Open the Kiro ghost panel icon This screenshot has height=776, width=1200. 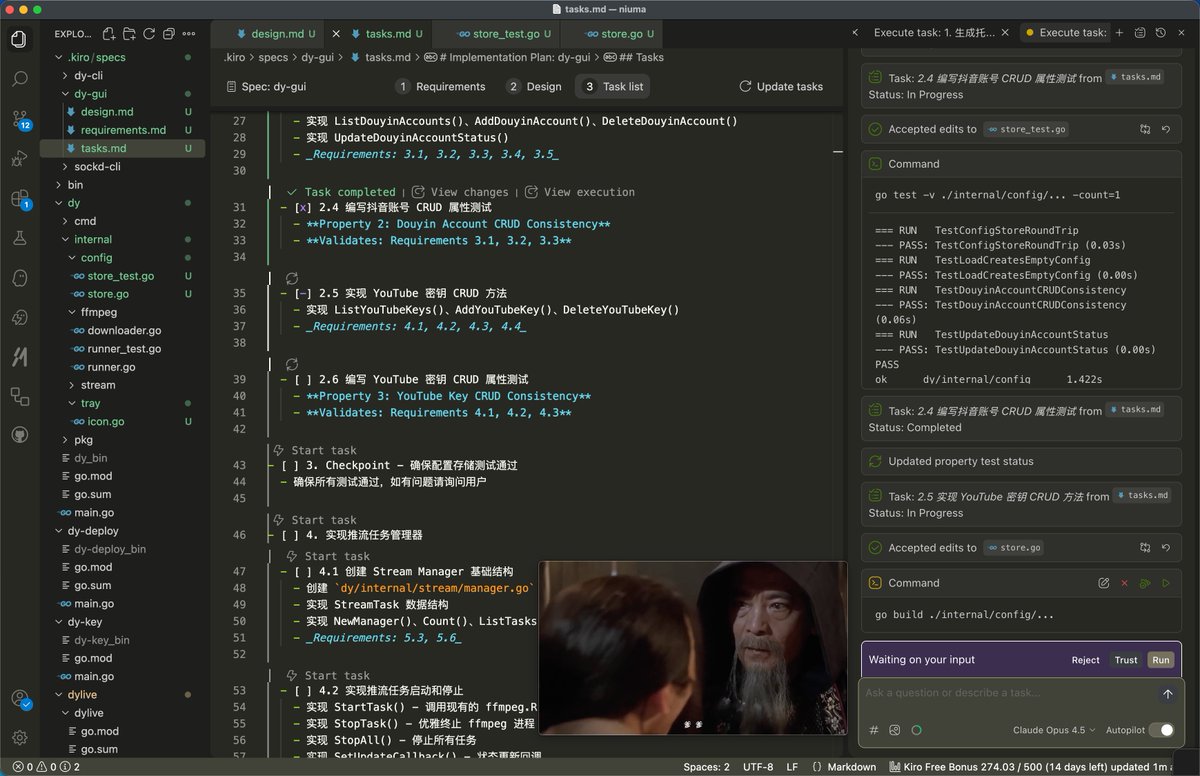[x=18, y=277]
